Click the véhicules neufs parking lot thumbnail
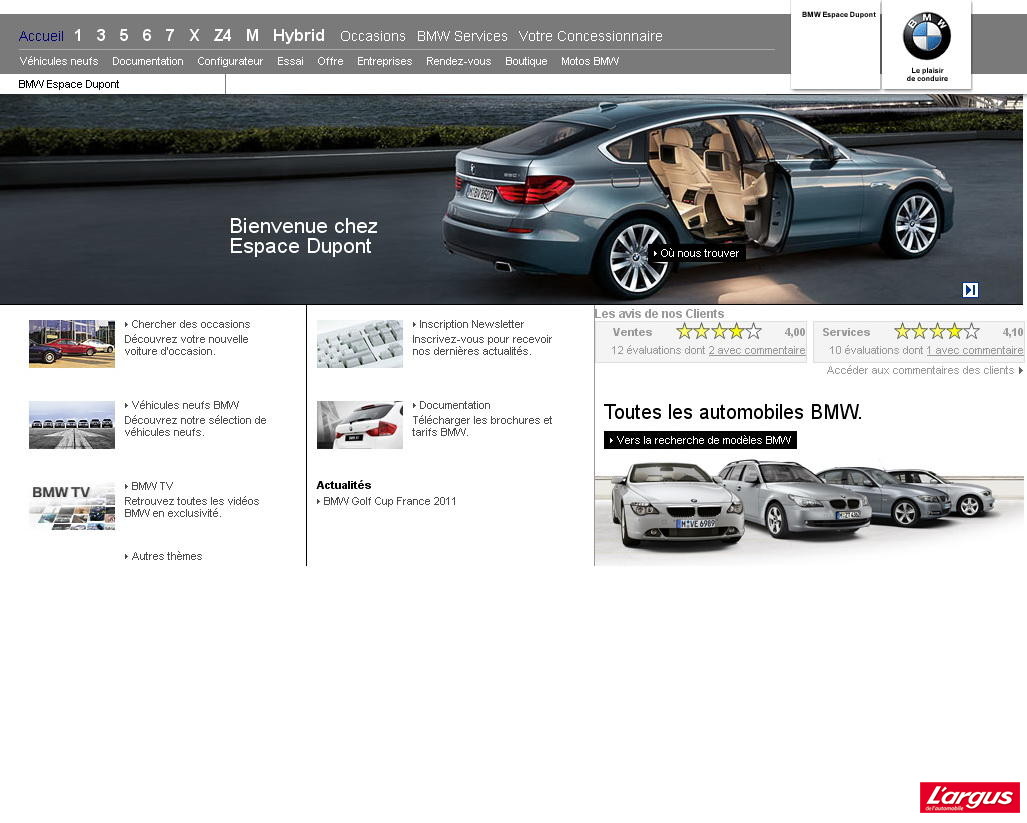The width and height of the screenshot is (1027, 823). 71,424
